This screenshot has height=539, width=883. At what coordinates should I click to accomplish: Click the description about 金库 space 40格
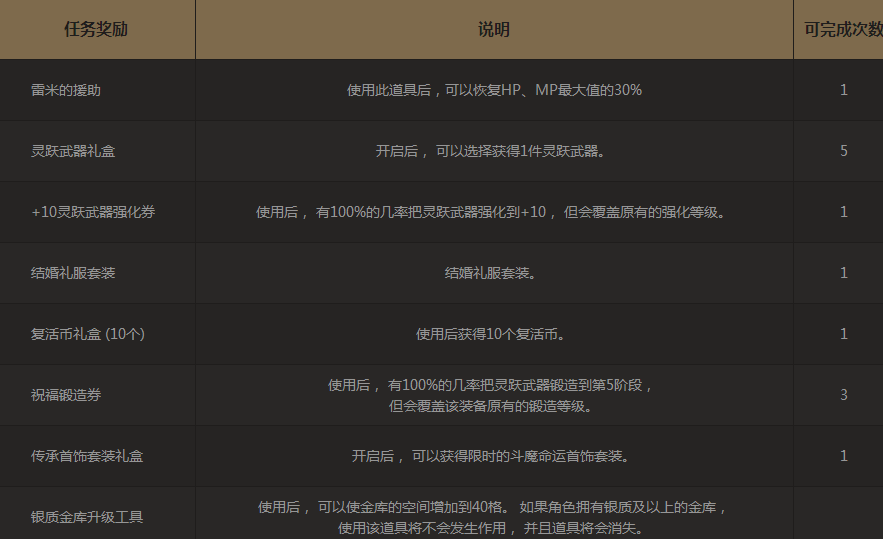494,517
